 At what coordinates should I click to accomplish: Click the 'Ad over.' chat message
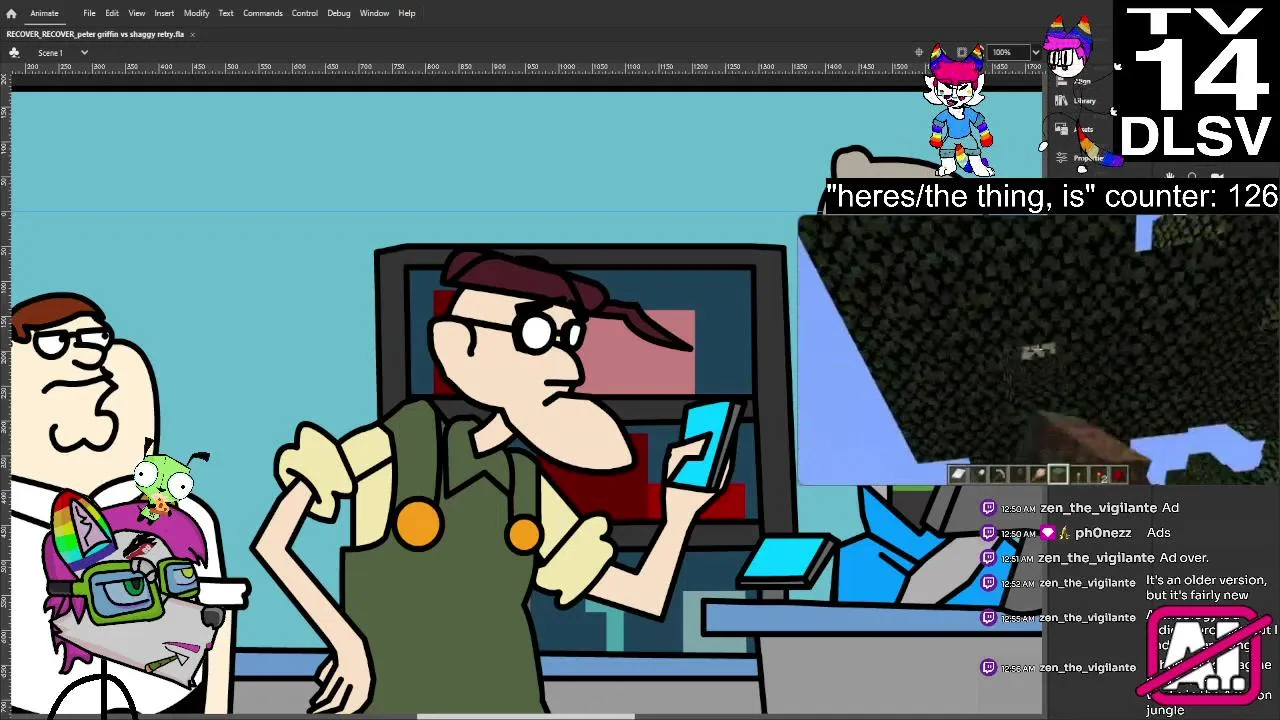tap(1184, 558)
